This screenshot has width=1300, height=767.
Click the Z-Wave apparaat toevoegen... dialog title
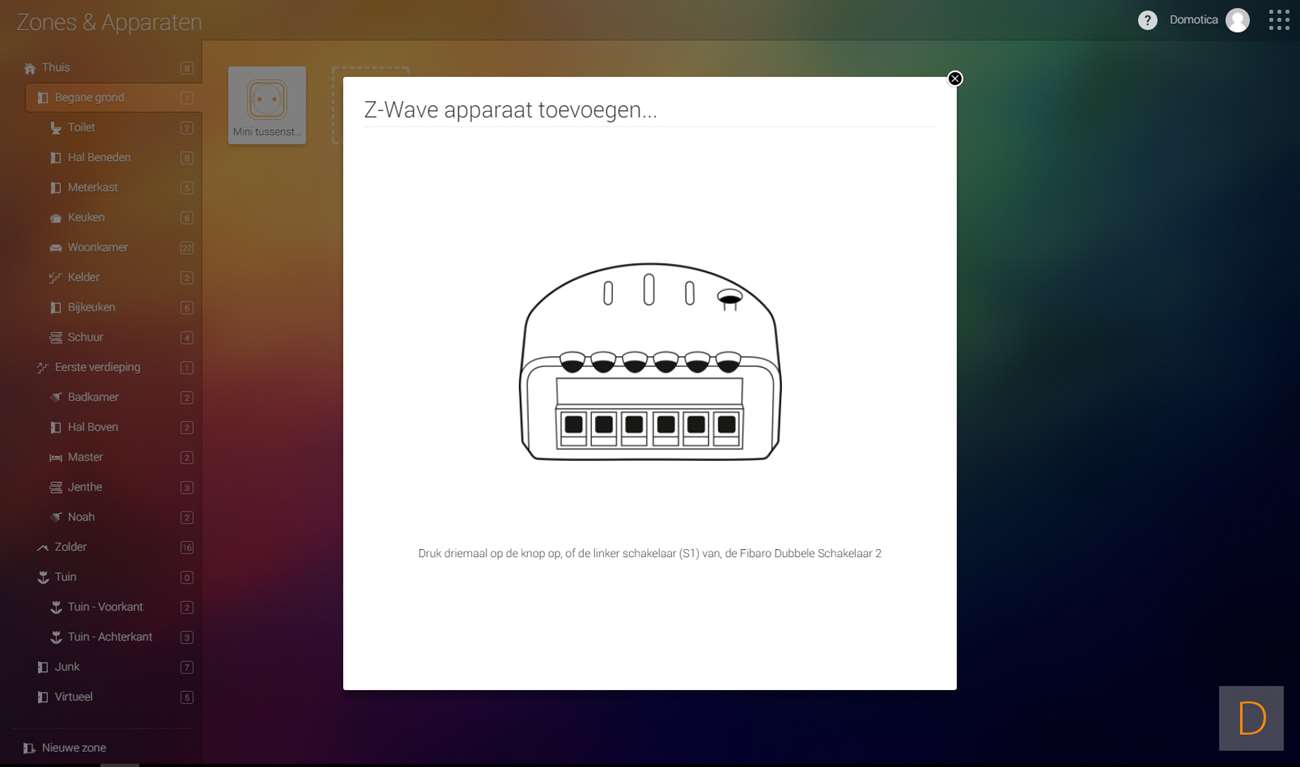(x=510, y=110)
